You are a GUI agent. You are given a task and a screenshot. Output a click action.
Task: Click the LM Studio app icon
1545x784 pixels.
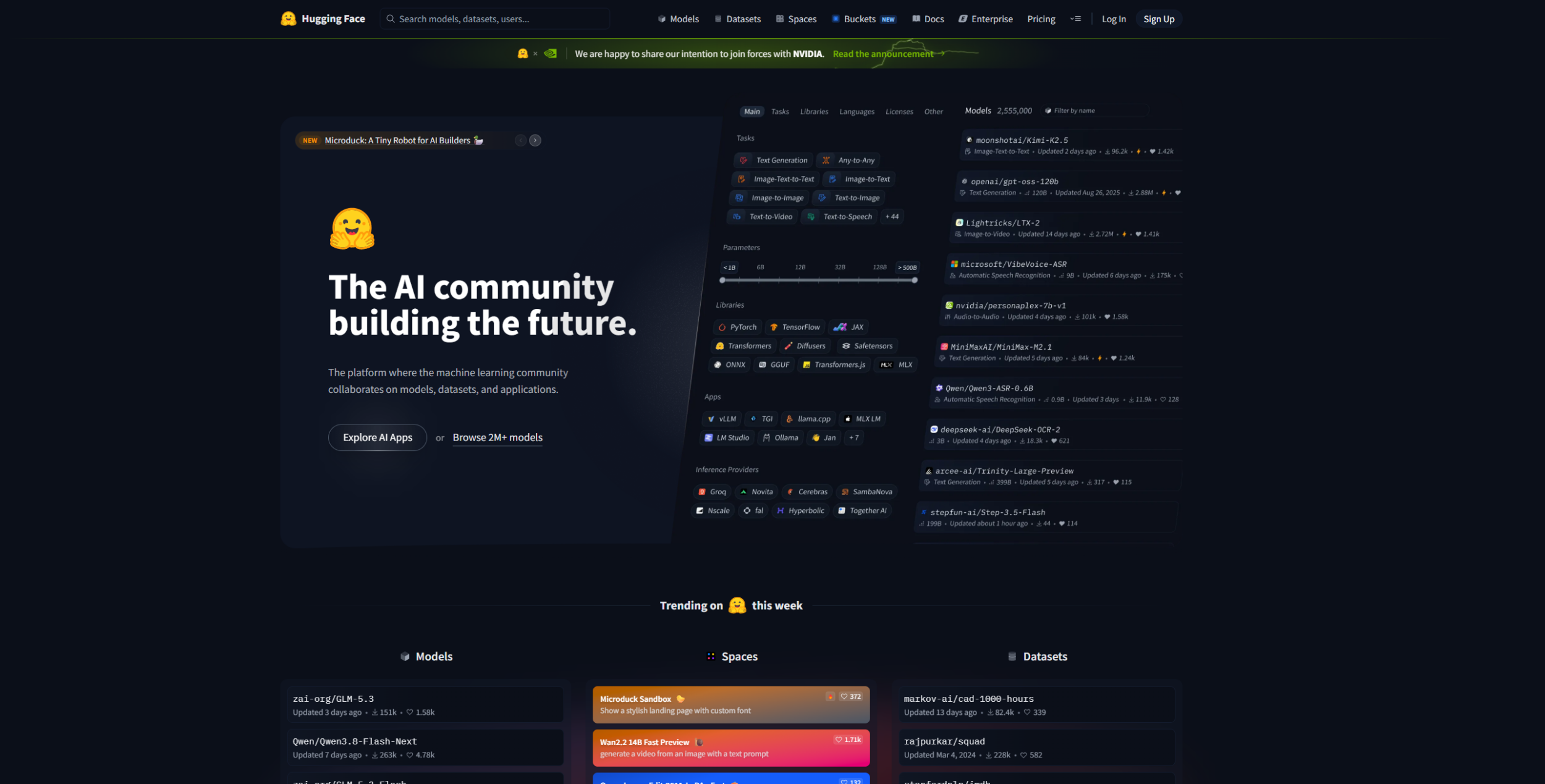coord(709,438)
